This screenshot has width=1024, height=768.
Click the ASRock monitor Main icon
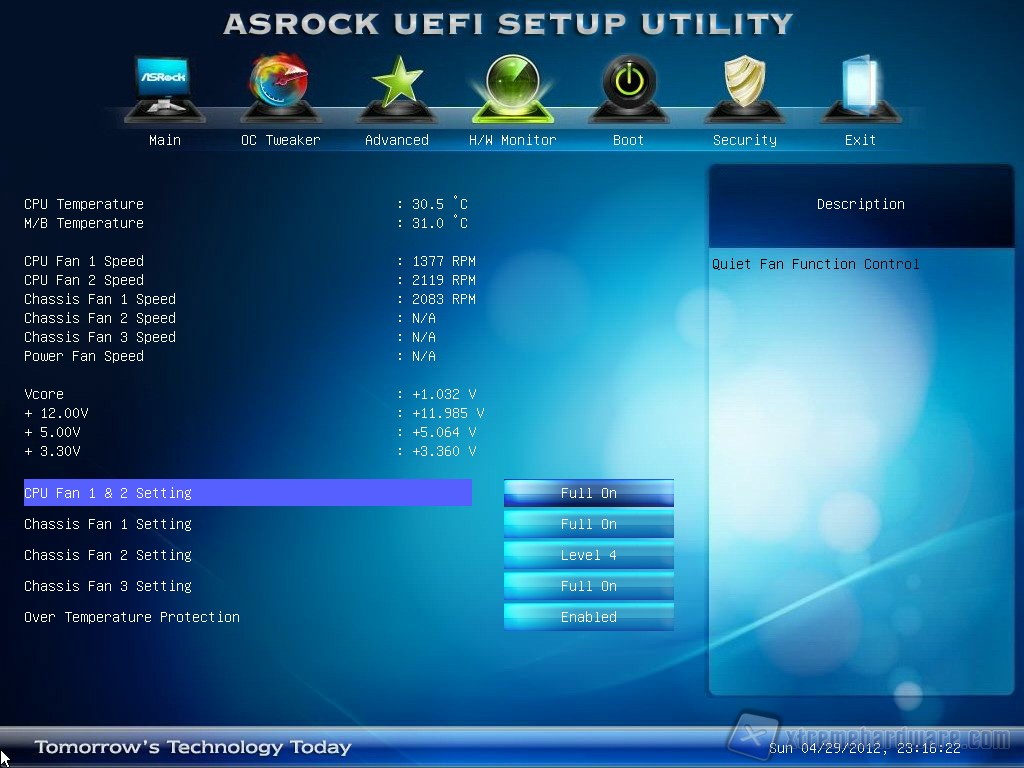164,87
